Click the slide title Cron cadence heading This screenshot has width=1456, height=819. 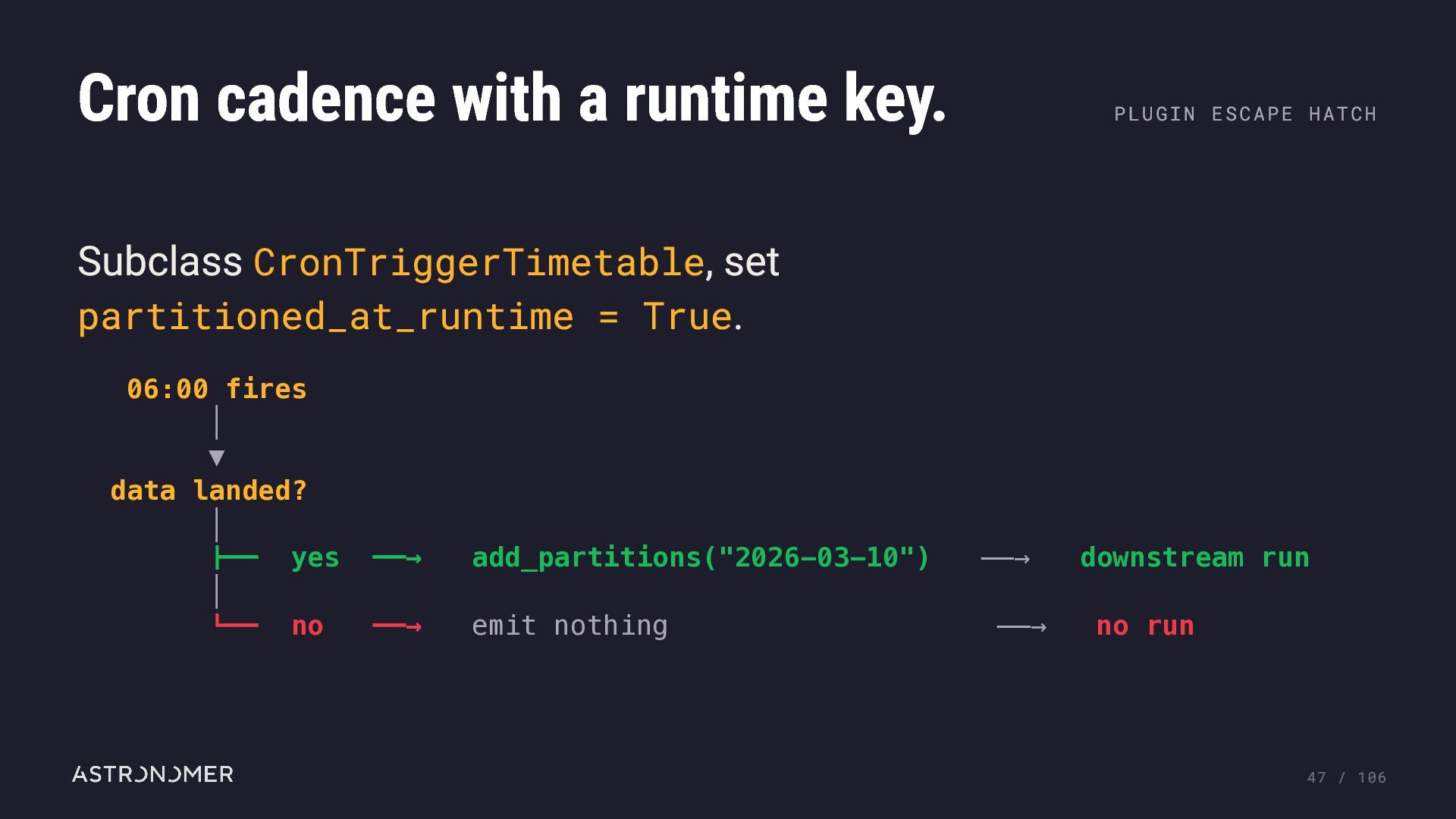(x=513, y=99)
